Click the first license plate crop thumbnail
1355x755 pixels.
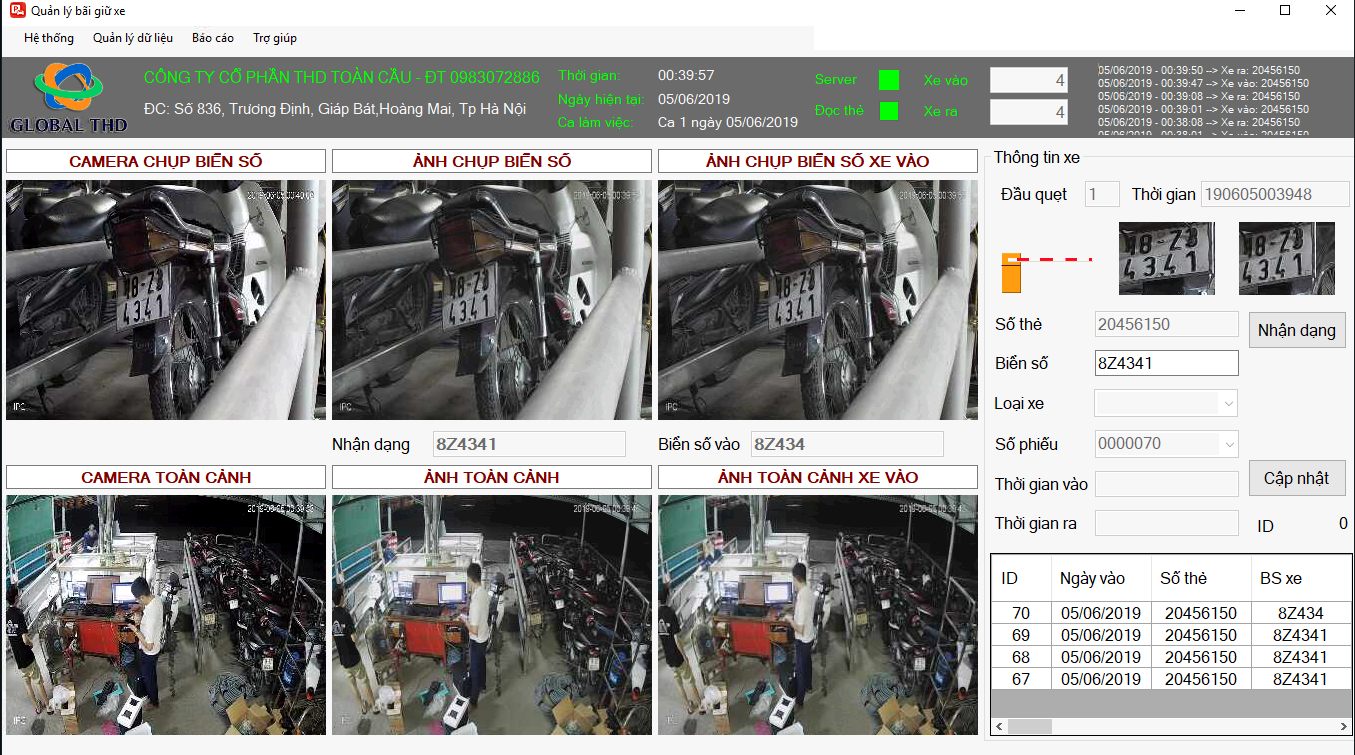click(x=1167, y=258)
